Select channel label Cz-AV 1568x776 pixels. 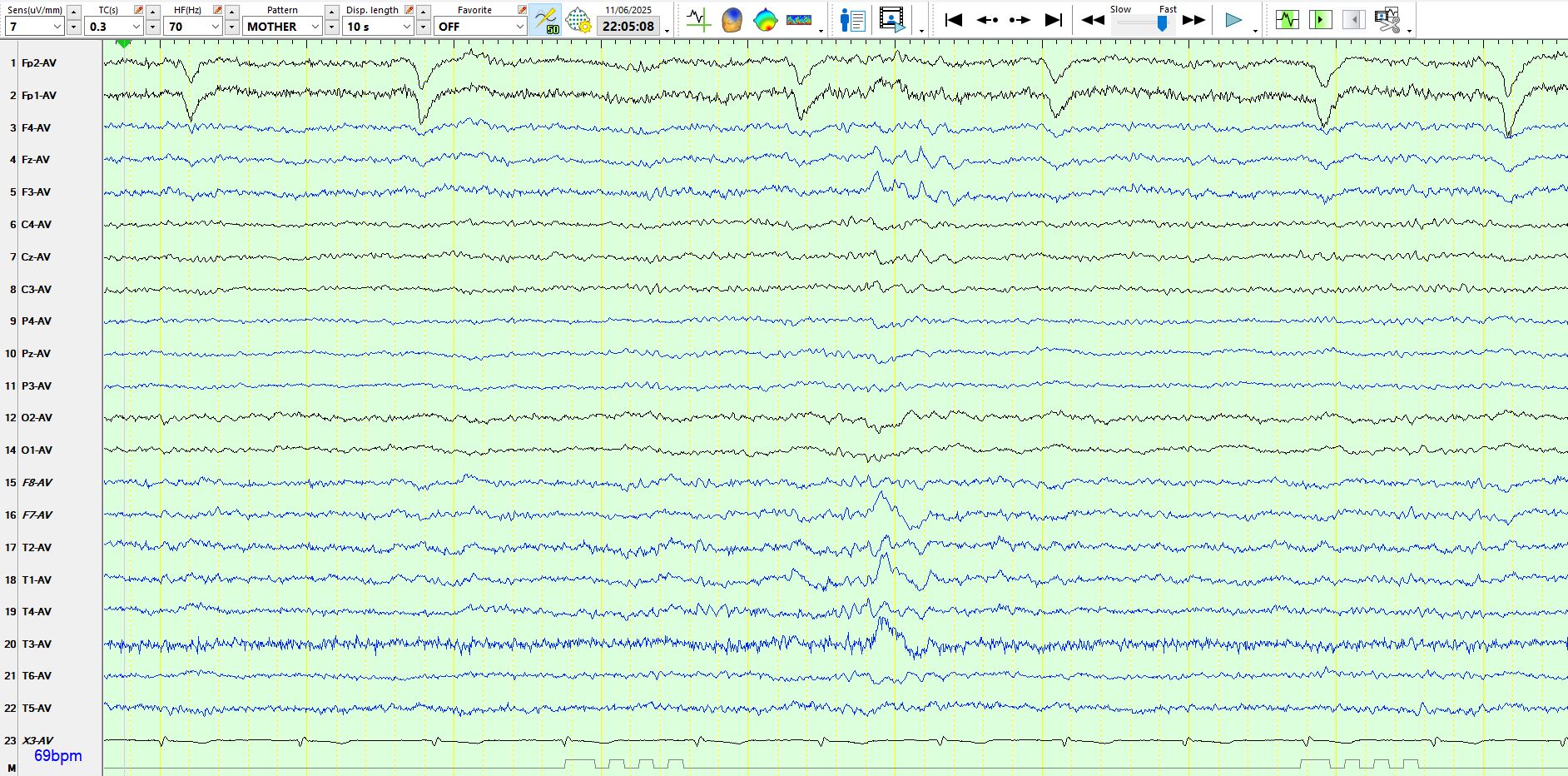pyautogui.click(x=36, y=257)
